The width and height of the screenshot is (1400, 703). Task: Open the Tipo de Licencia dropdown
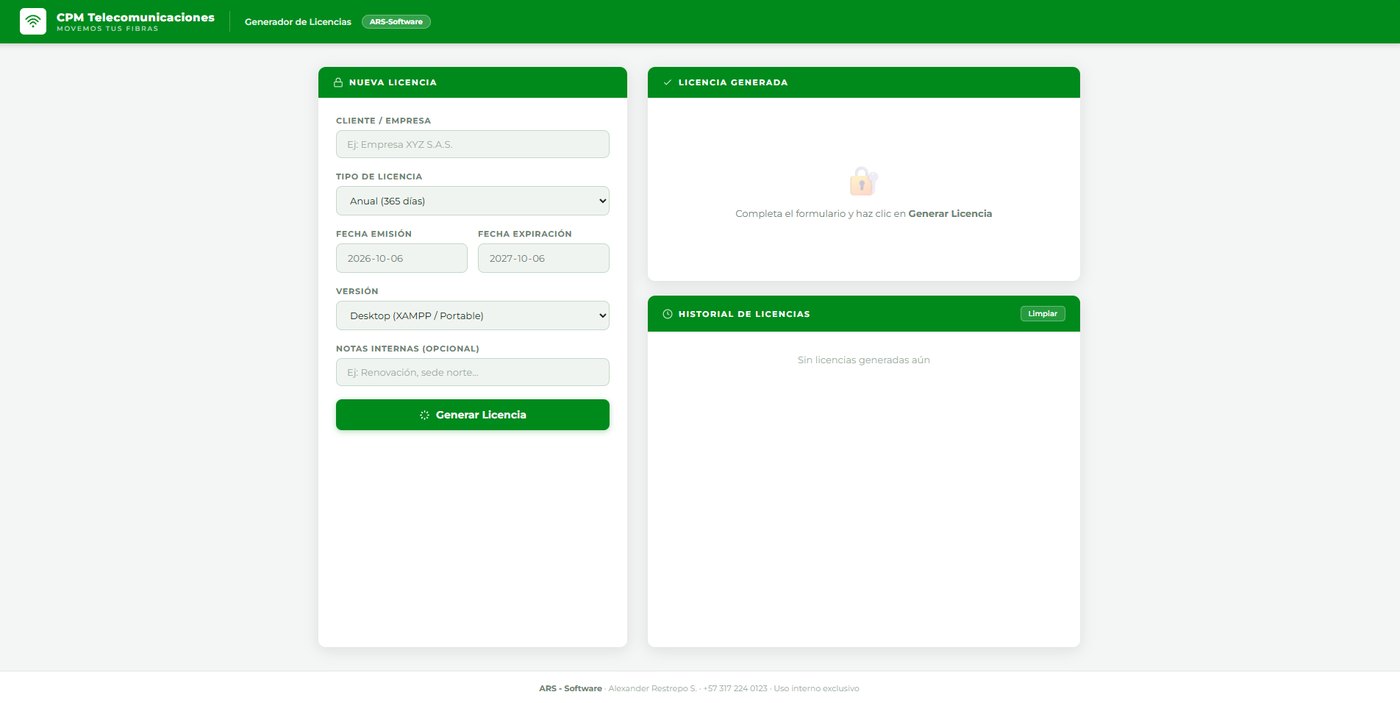pyautogui.click(x=472, y=201)
